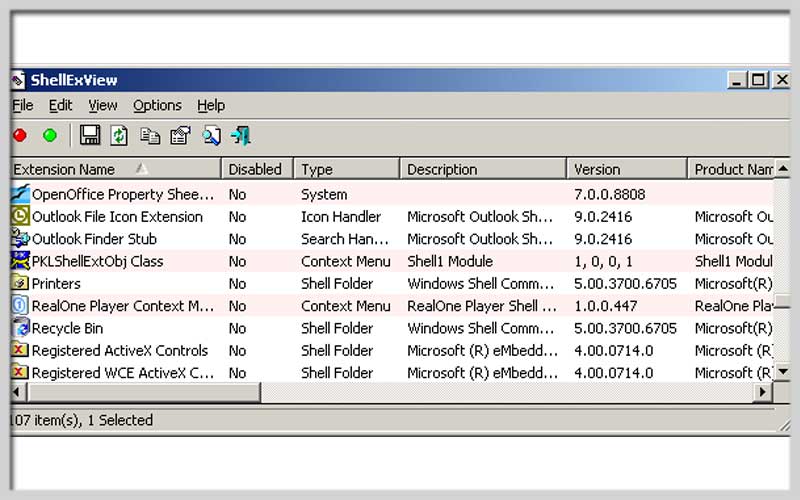Select the Recycle Bin extension name

(67, 329)
